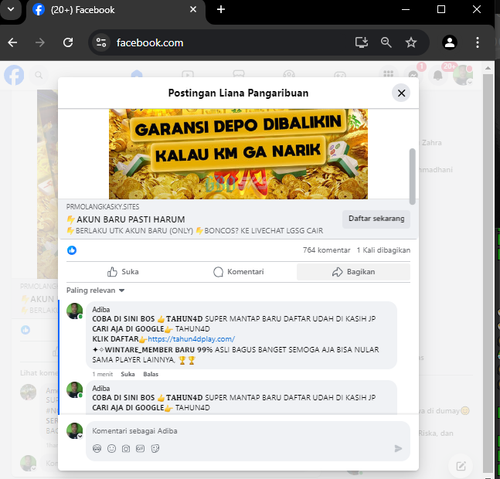Image resolution: width=500 pixels, height=479 pixels.
Task: Open site information icon beside address
Action: pos(101,43)
